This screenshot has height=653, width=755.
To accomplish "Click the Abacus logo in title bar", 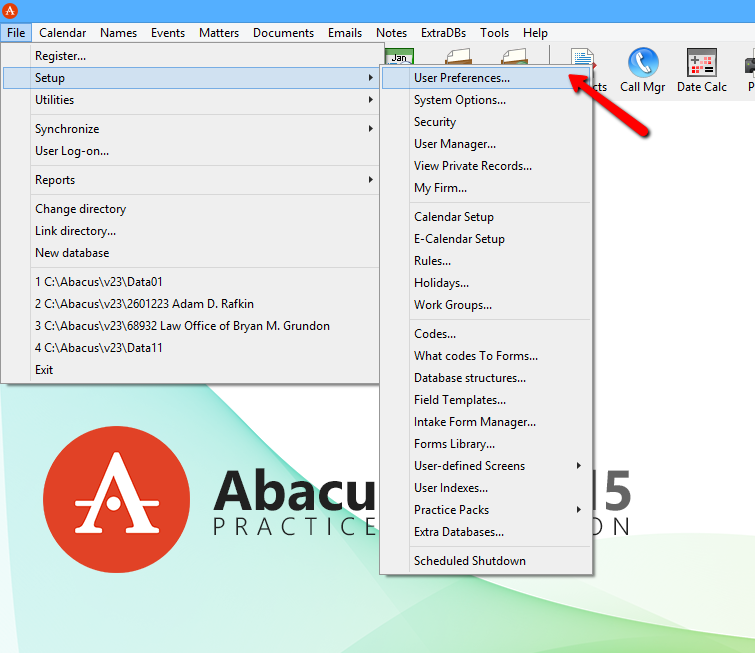I will [10, 10].
